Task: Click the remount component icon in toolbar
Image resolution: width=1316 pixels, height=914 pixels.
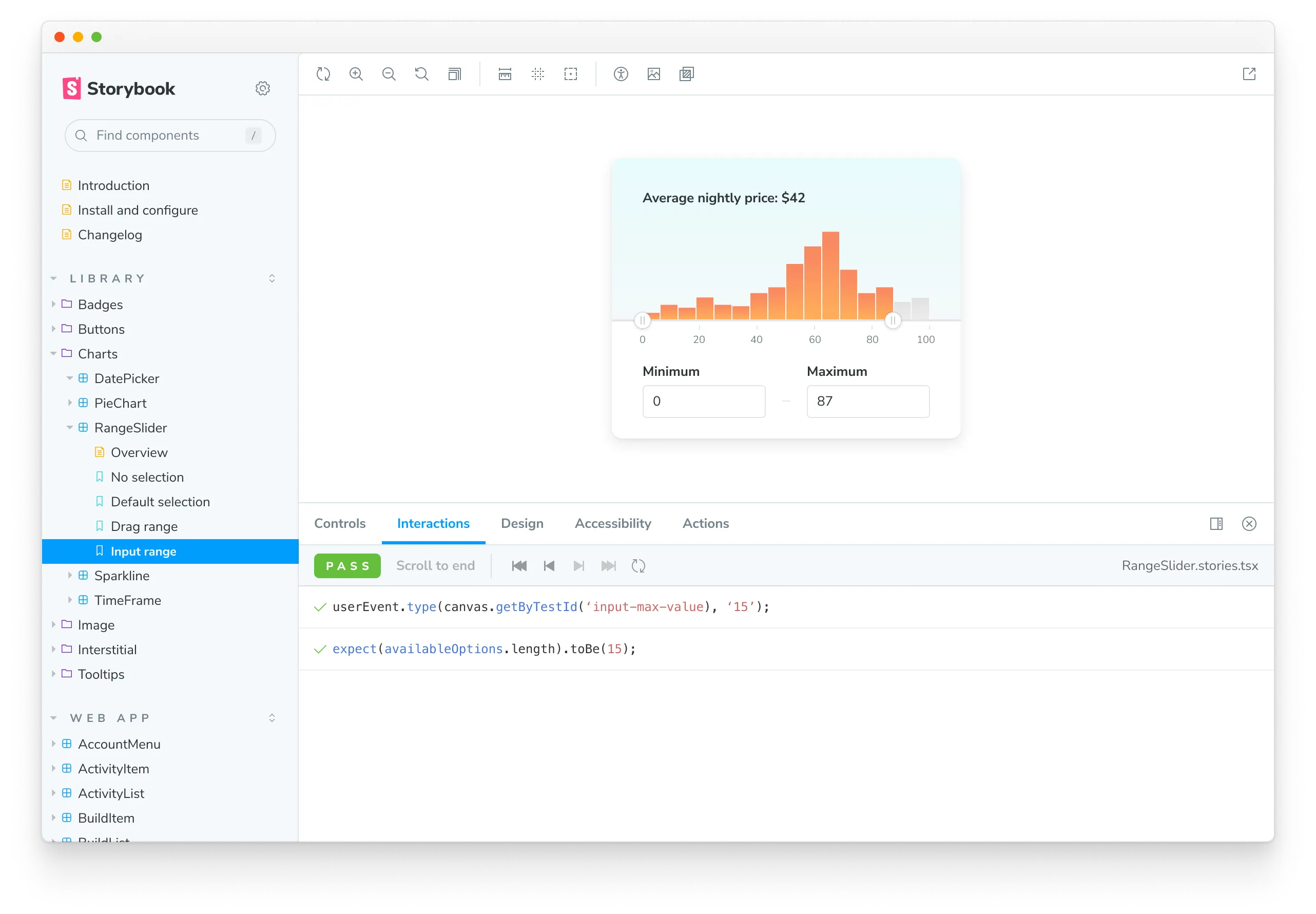Action: click(x=323, y=74)
